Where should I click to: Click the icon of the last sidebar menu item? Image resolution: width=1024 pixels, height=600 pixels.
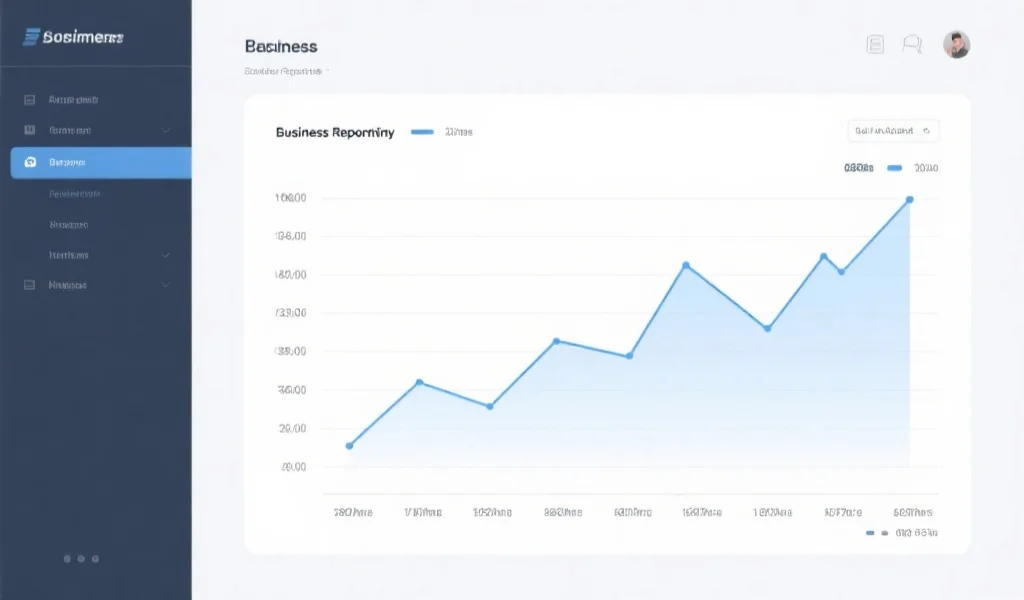[x=30, y=285]
